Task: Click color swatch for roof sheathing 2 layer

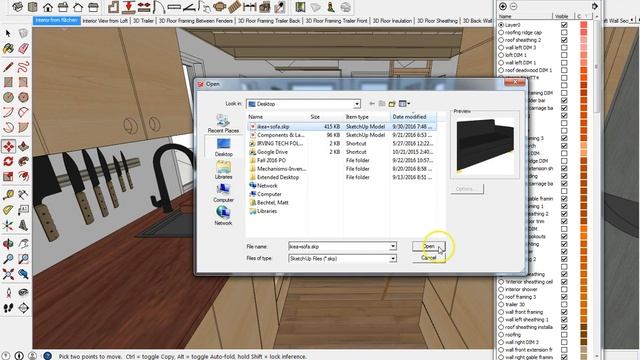Action: click(584, 40)
